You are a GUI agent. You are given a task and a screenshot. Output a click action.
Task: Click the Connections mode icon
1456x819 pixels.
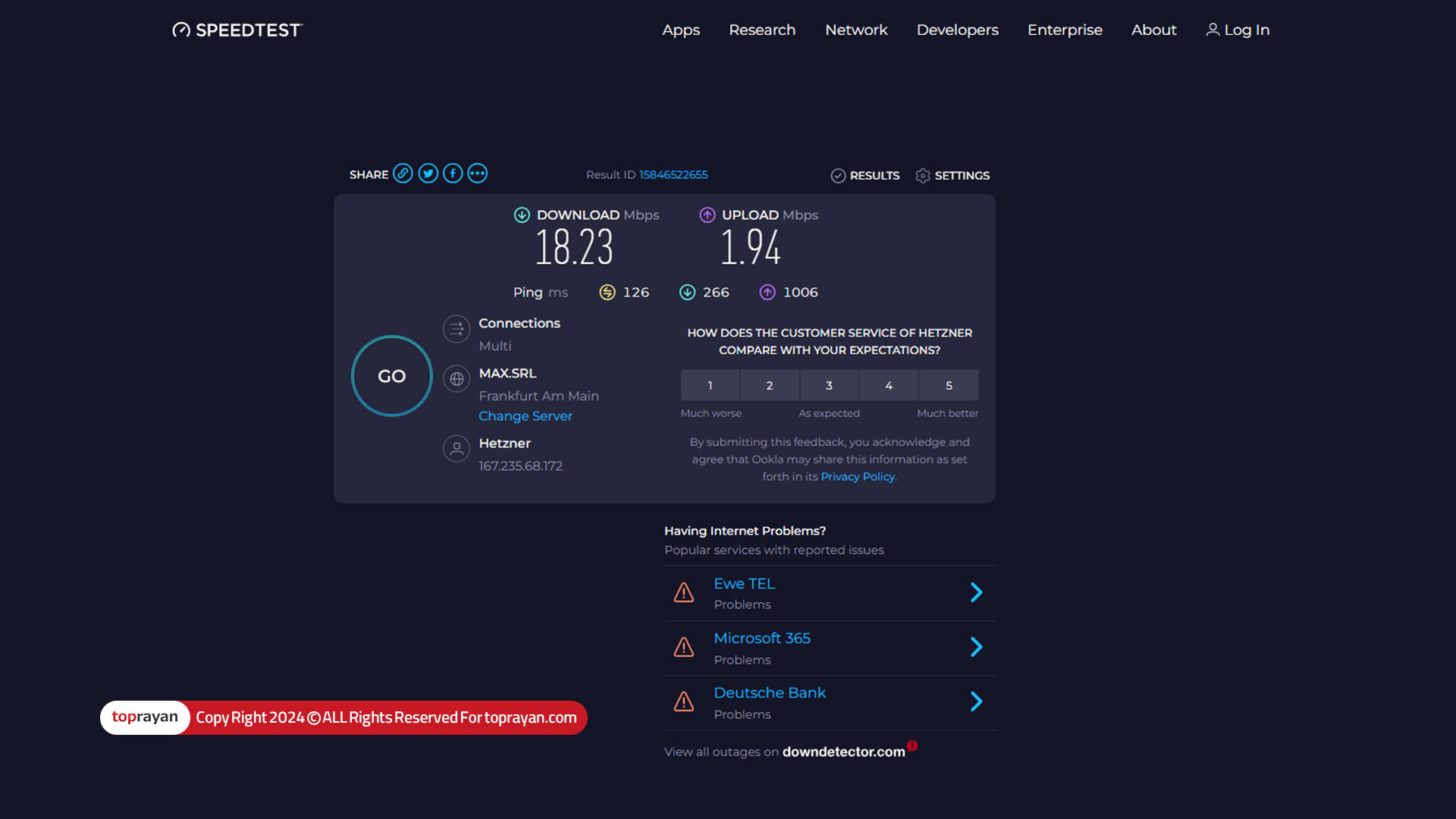(x=457, y=329)
